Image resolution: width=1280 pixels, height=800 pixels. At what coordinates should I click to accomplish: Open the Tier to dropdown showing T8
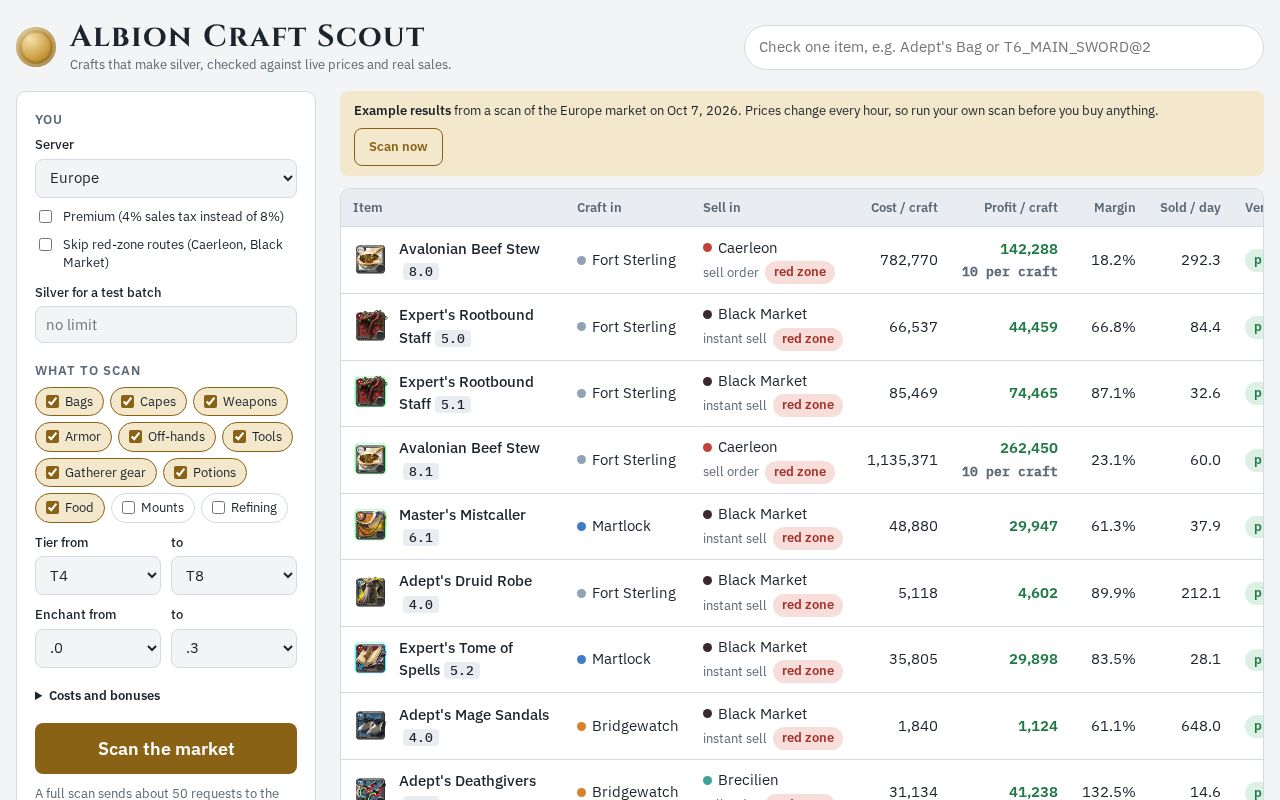[x=234, y=576]
